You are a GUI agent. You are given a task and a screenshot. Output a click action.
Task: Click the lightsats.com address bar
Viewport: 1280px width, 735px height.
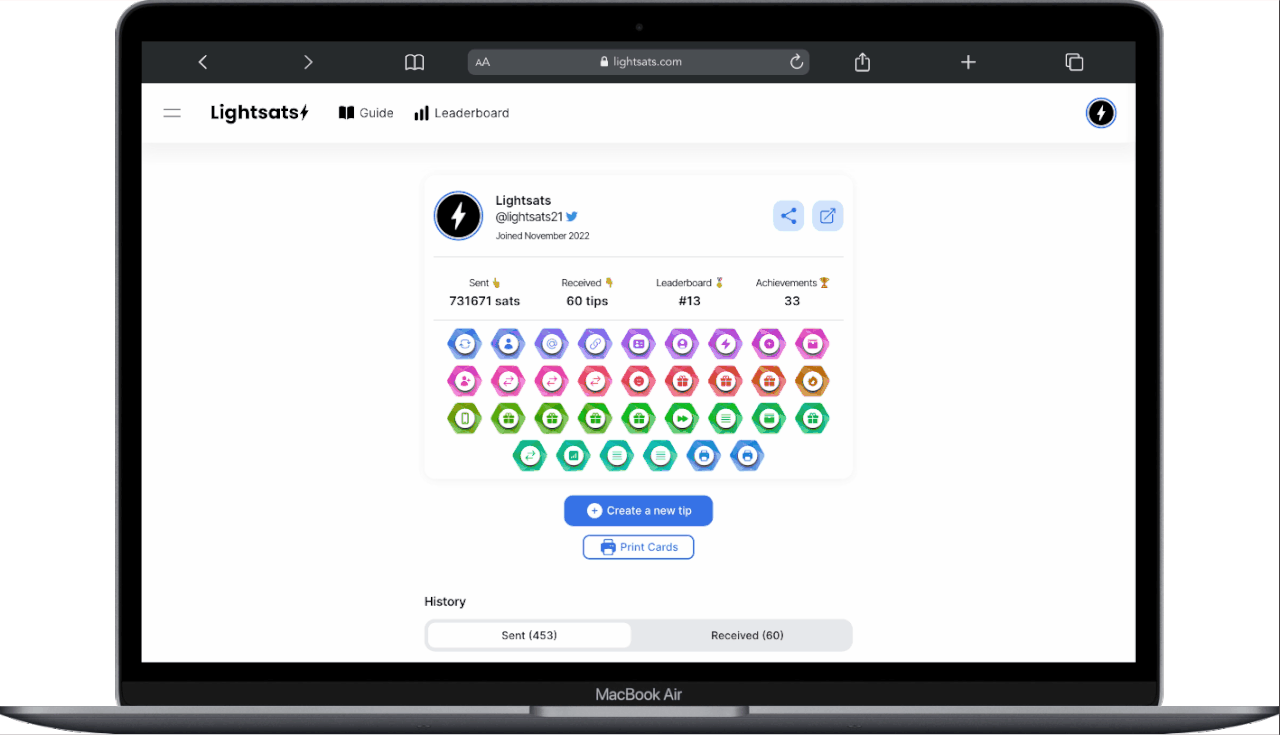(x=638, y=62)
